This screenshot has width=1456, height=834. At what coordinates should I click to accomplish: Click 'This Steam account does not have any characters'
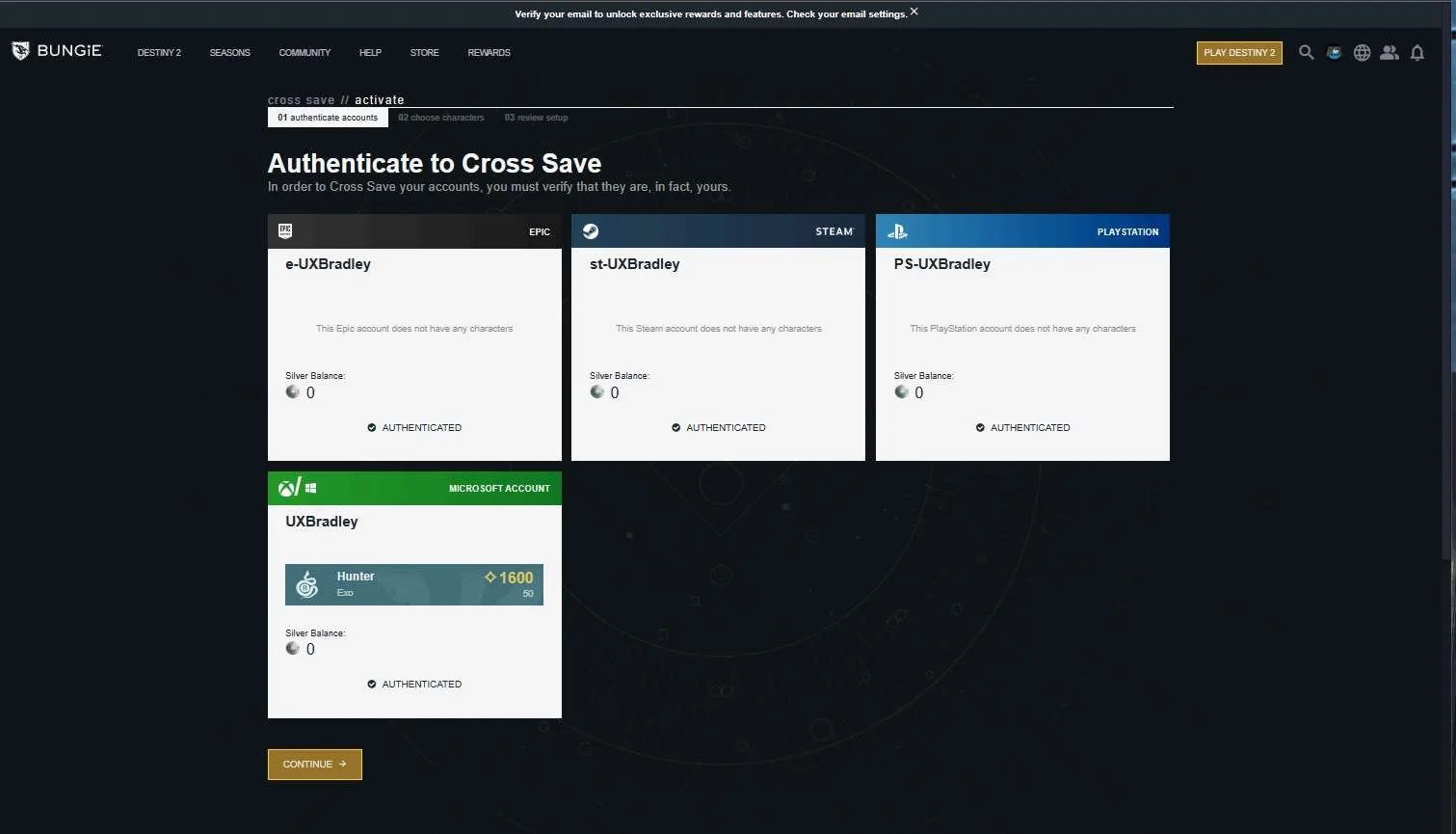[719, 329]
